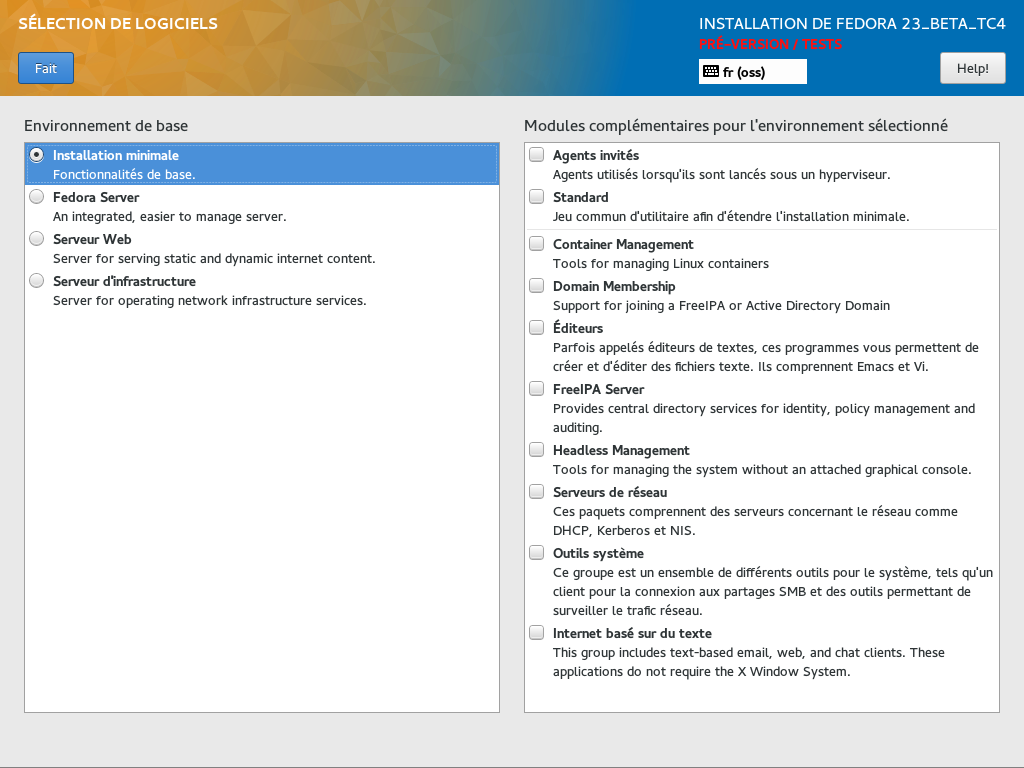Click the 'PRÉ-VERSION / TESTS' red warning text

tap(771, 44)
